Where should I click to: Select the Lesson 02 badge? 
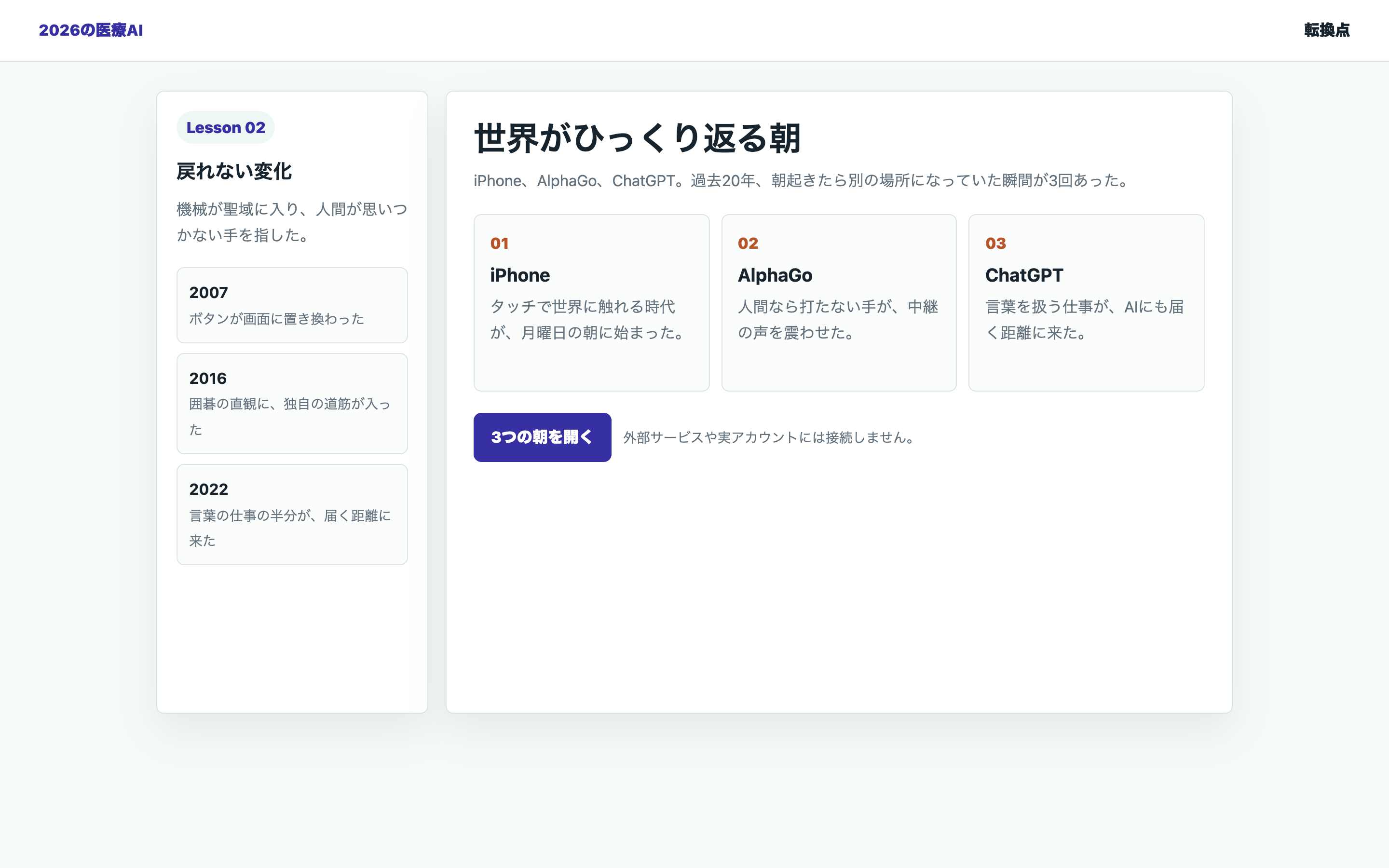click(226, 127)
